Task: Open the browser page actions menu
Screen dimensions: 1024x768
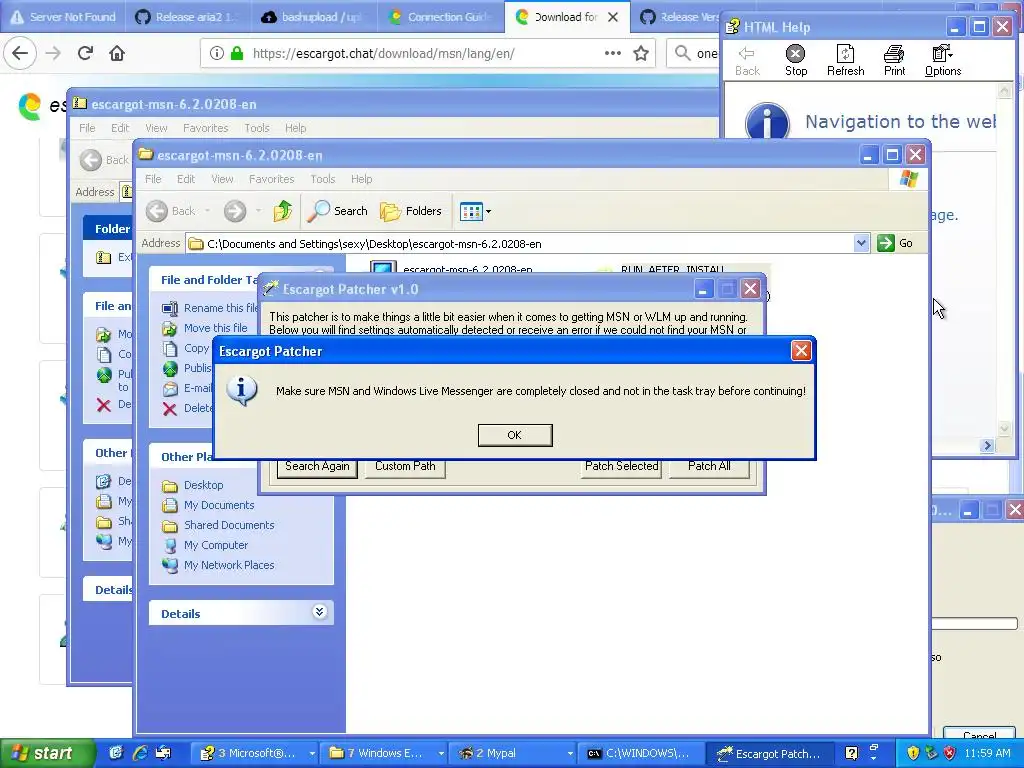Action: (613, 53)
